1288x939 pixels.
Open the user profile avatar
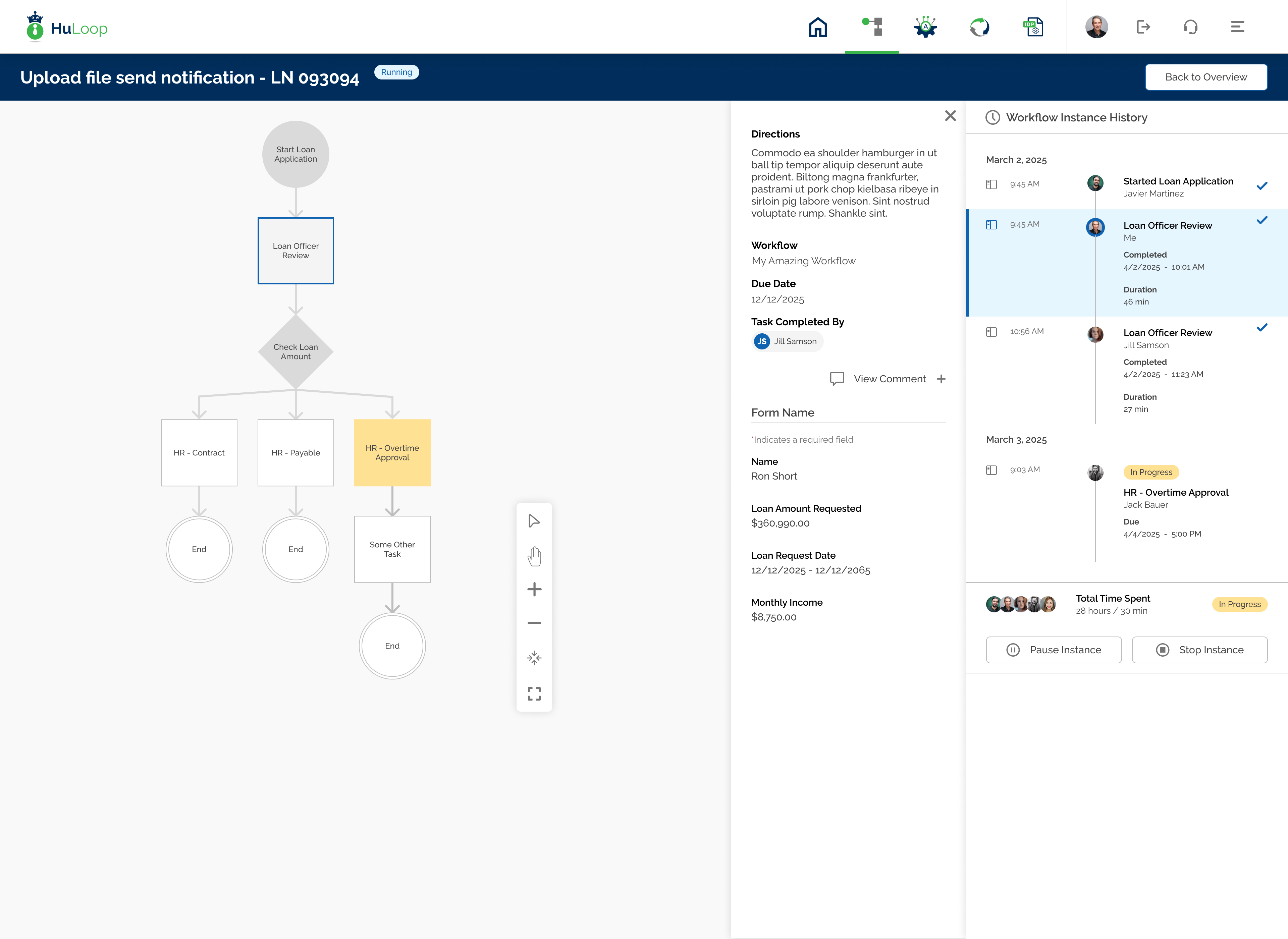1096,27
